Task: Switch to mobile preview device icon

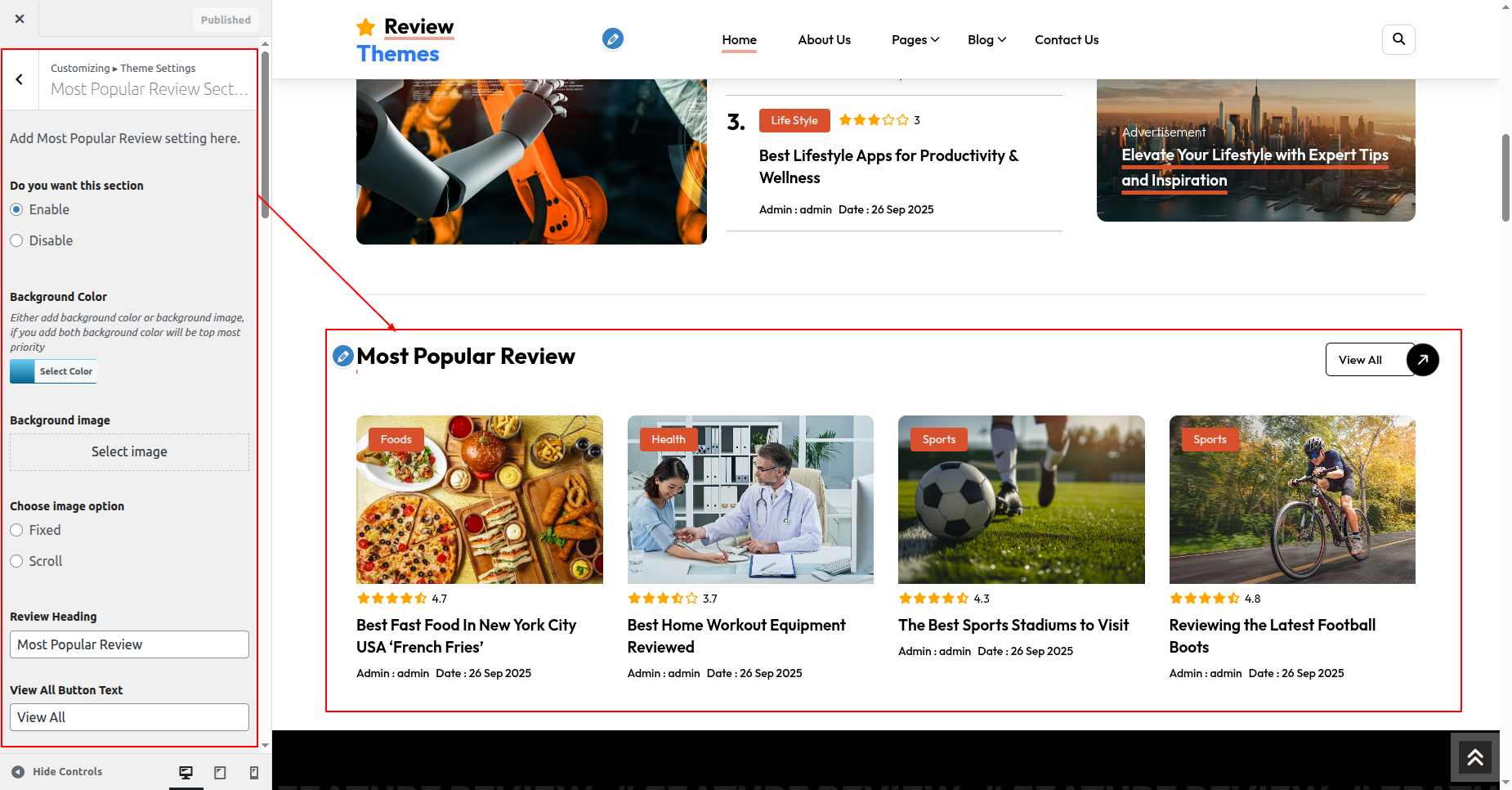Action: 253,772
